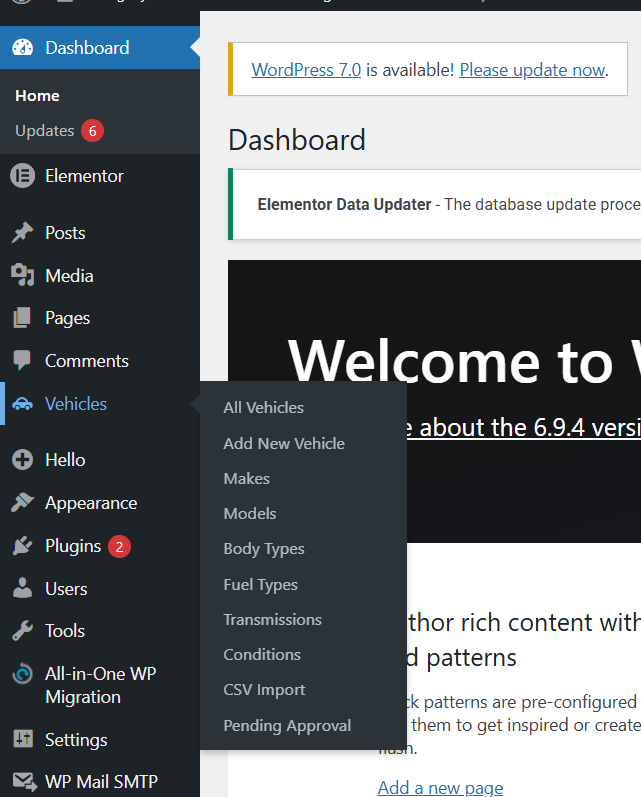Screen dimensions: 641x797
Task: Open Pending Approval from Vehicles flyout
Action: 287,726
